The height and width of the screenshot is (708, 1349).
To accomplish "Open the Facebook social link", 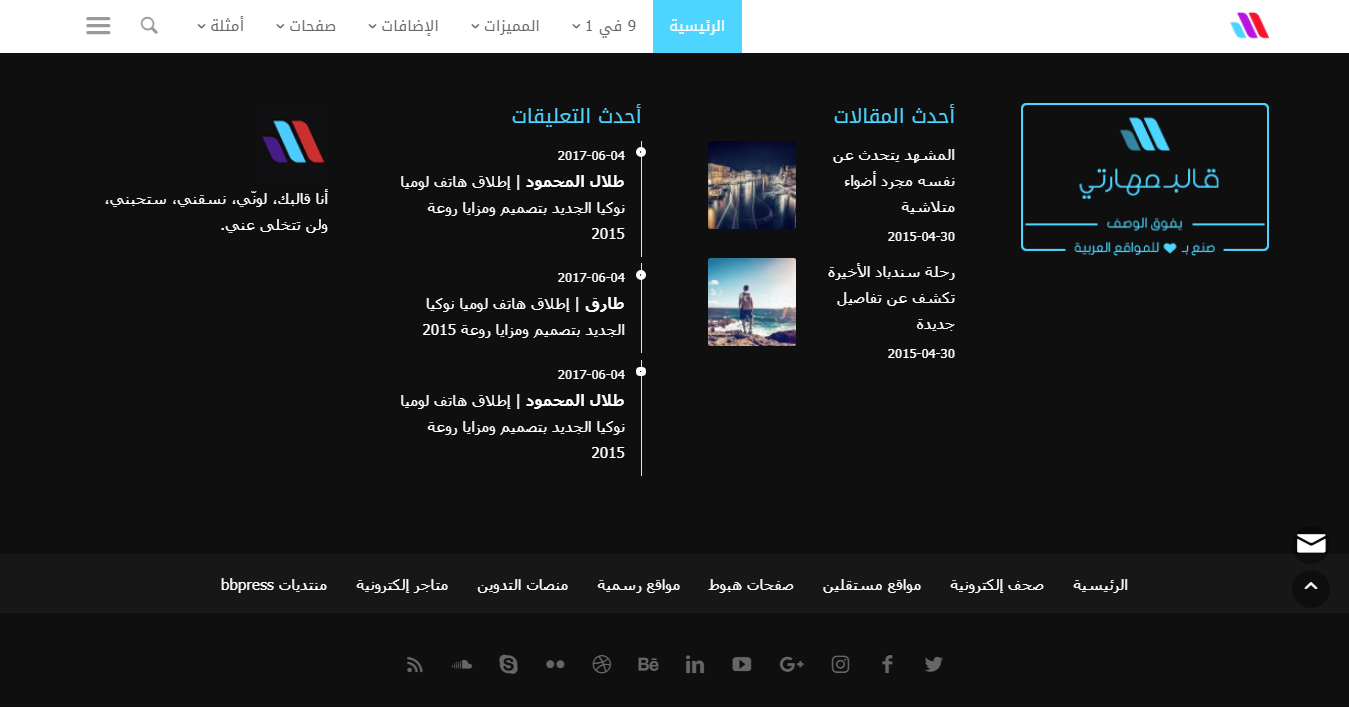I will pos(887,664).
